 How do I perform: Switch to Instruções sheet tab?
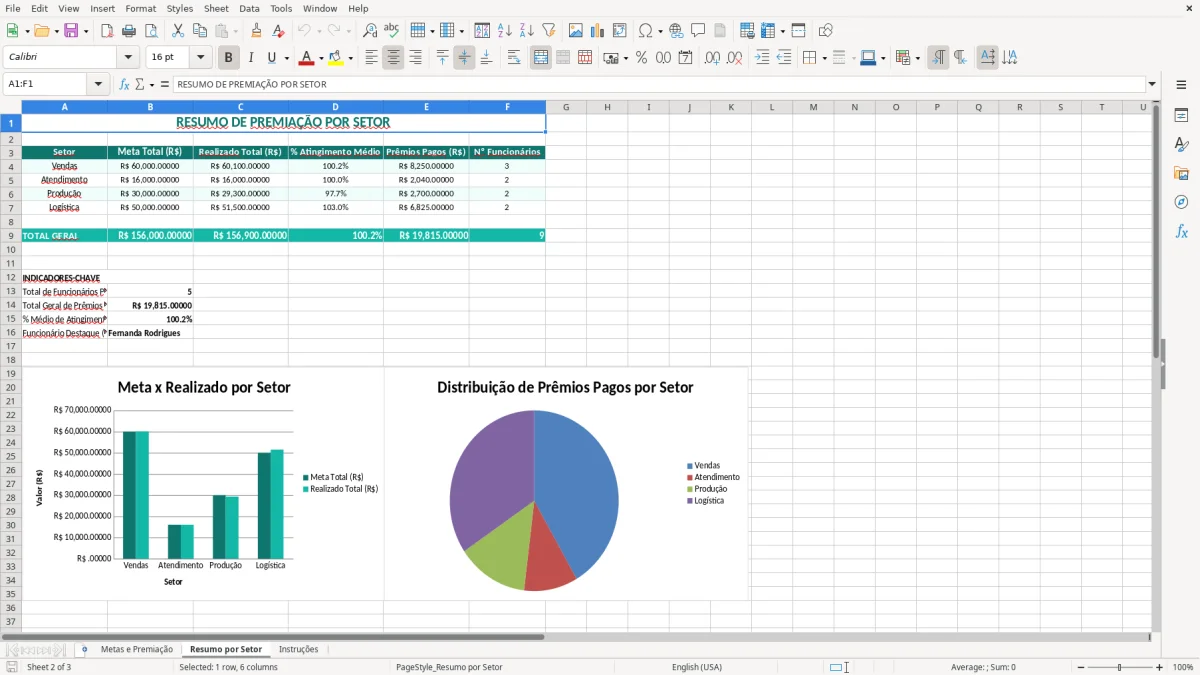point(298,650)
